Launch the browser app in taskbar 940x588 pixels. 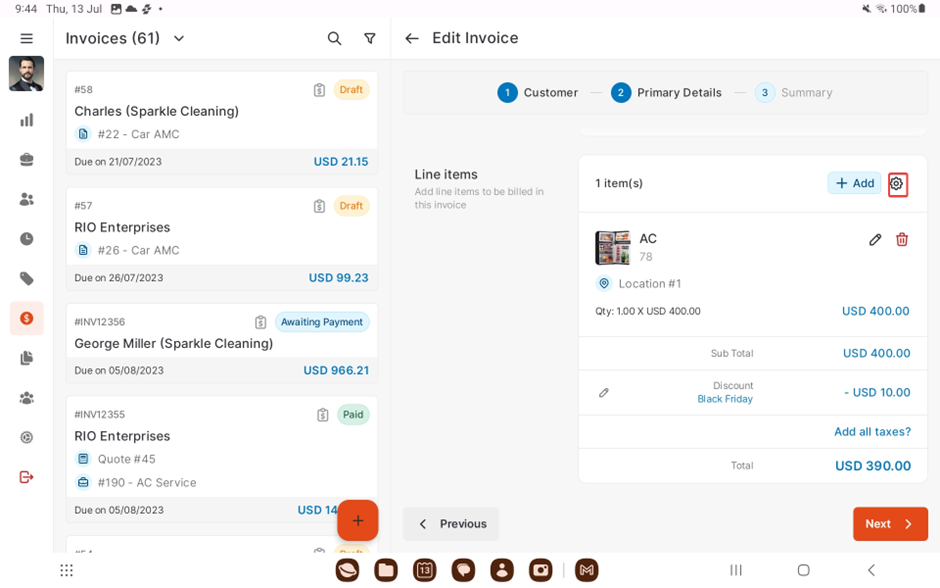pos(348,571)
